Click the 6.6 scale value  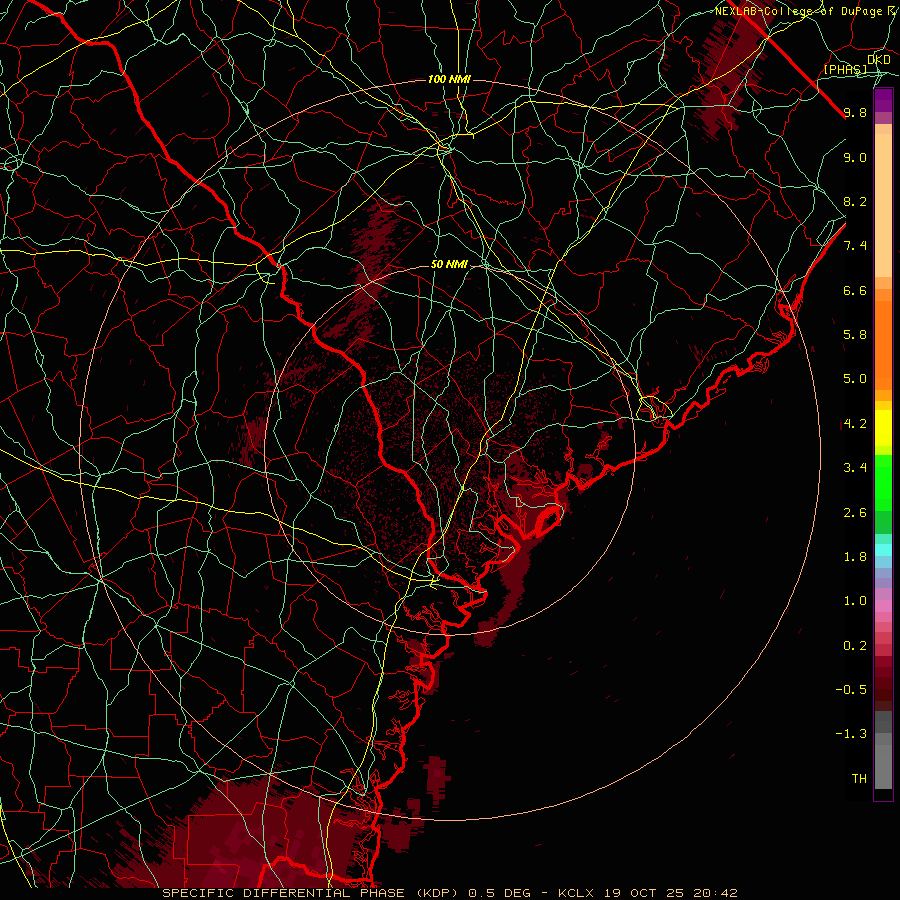pyautogui.click(x=855, y=290)
